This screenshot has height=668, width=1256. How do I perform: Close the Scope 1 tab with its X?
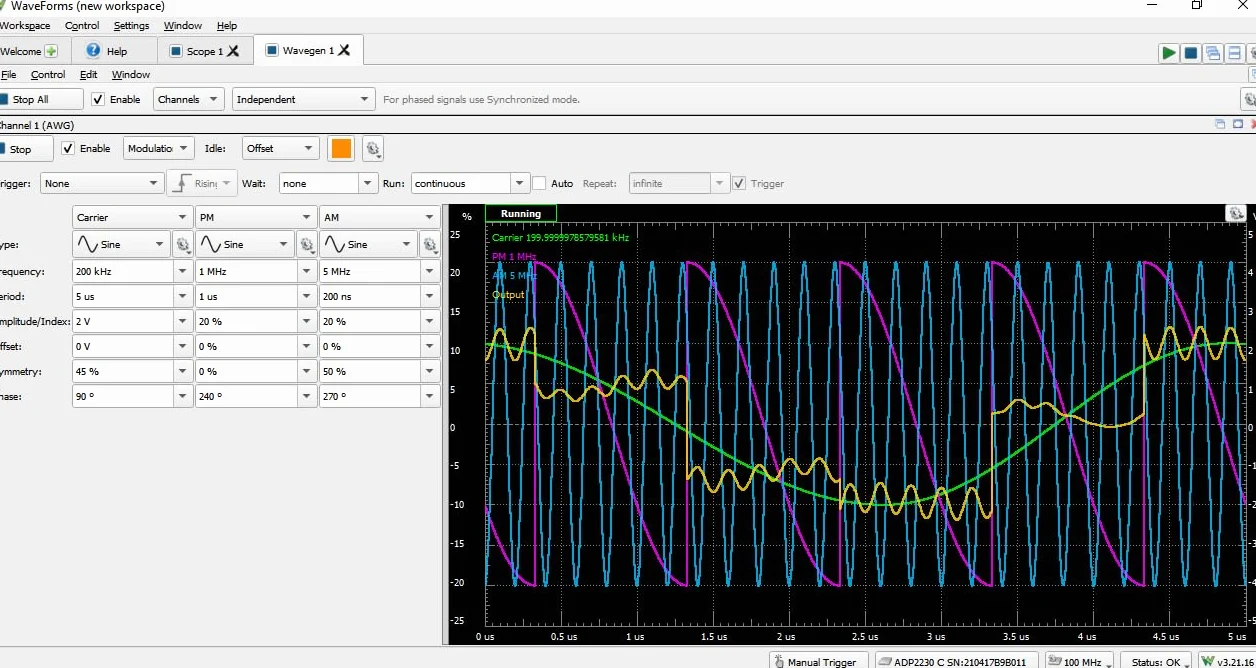pos(233,51)
